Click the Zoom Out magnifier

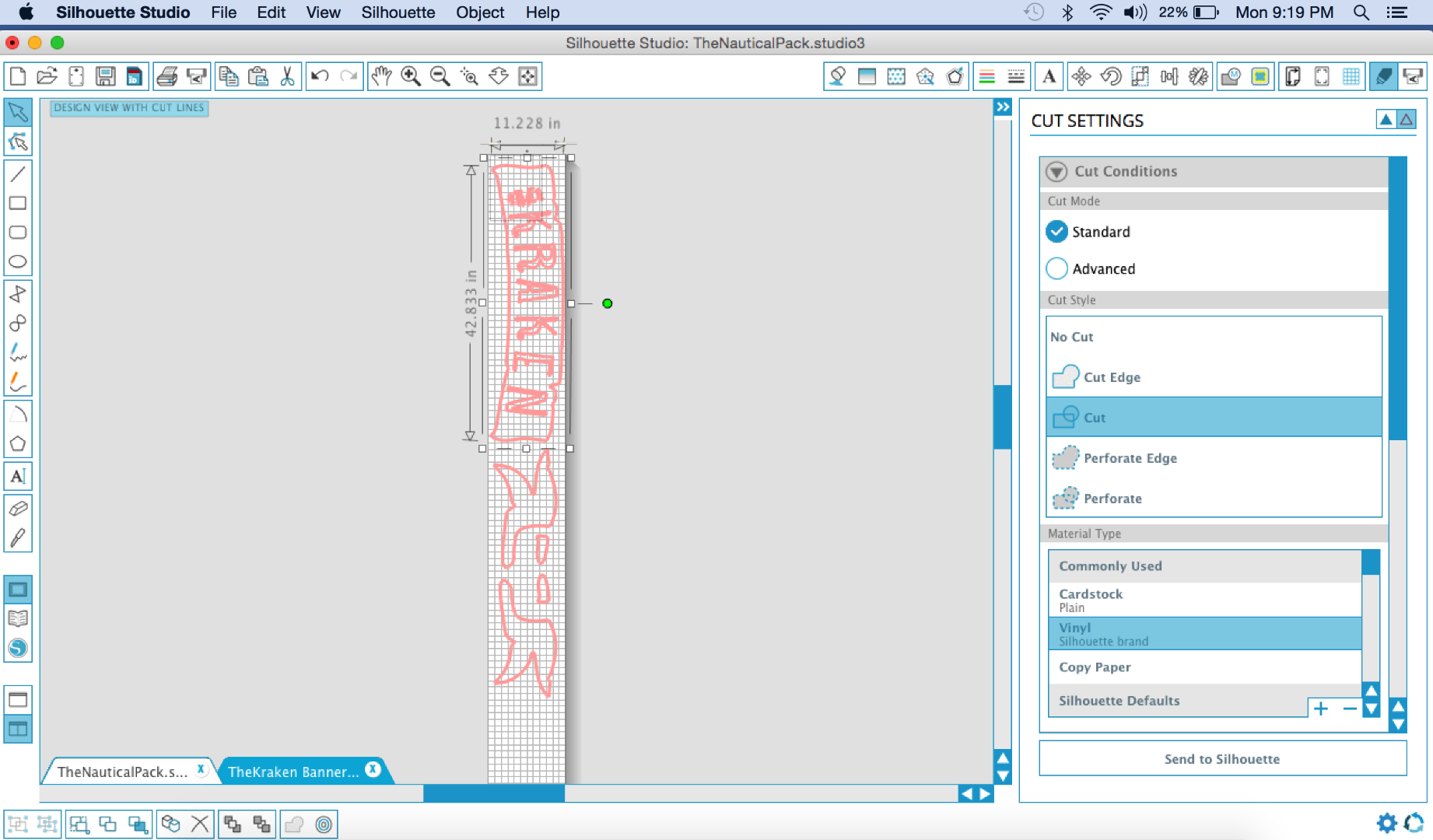click(x=440, y=76)
